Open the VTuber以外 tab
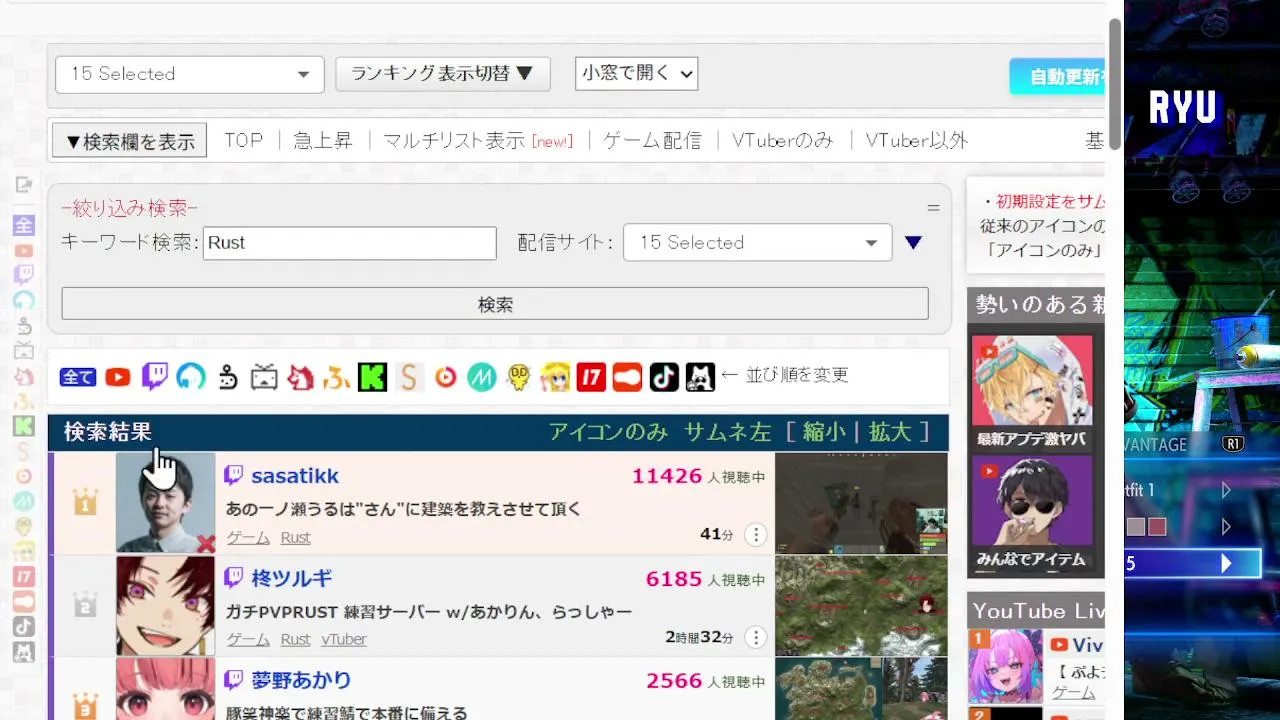1280x720 pixels. pyautogui.click(x=917, y=141)
